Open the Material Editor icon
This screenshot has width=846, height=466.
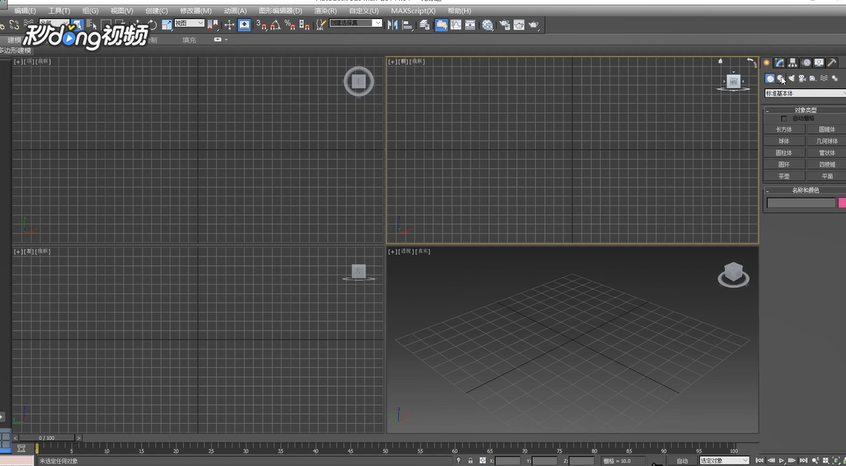click(488, 25)
